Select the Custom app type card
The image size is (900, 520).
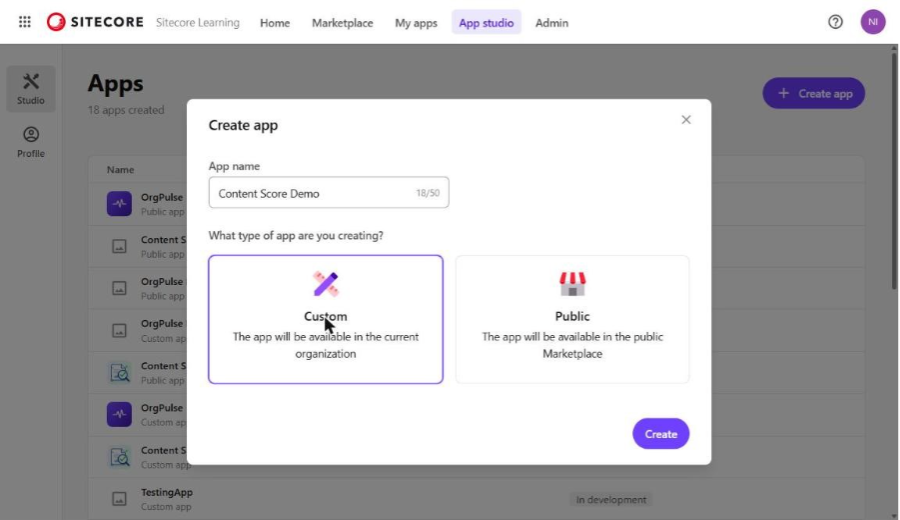point(325,319)
